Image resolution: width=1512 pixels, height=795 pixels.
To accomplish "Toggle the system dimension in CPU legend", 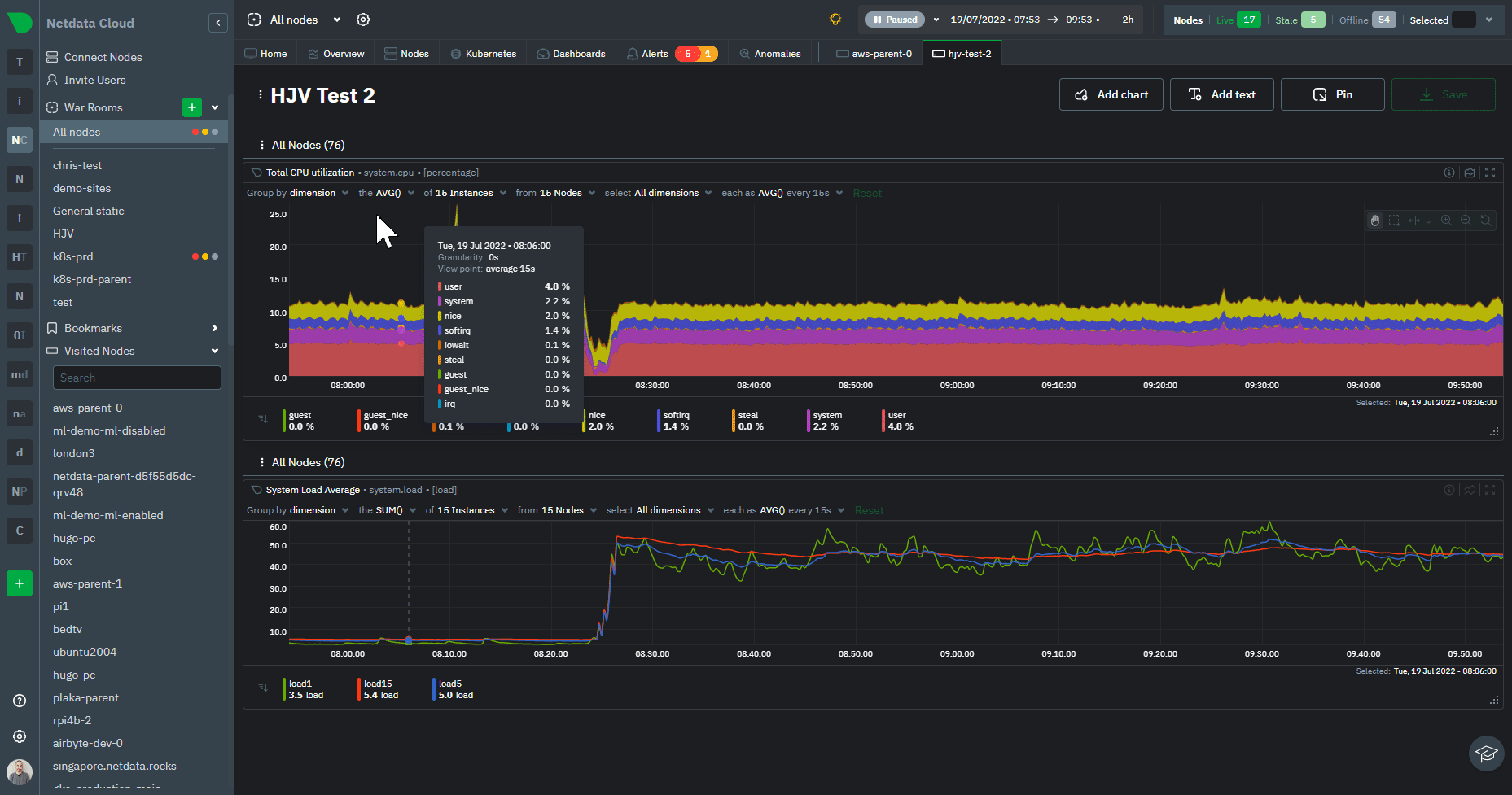I will coord(826,421).
